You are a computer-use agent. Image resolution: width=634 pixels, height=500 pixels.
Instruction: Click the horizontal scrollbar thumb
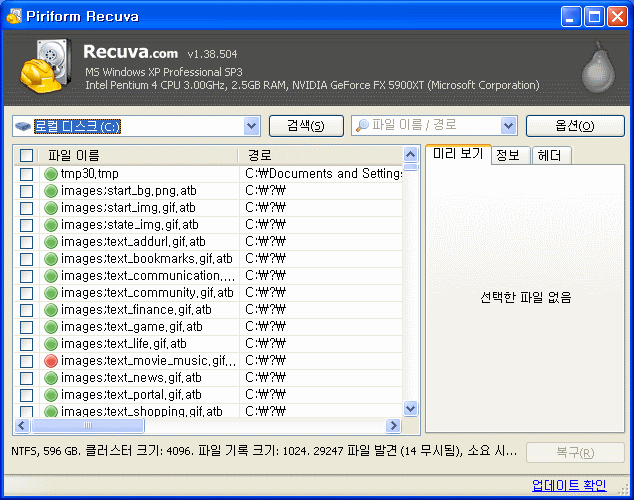click(x=88, y=425)
